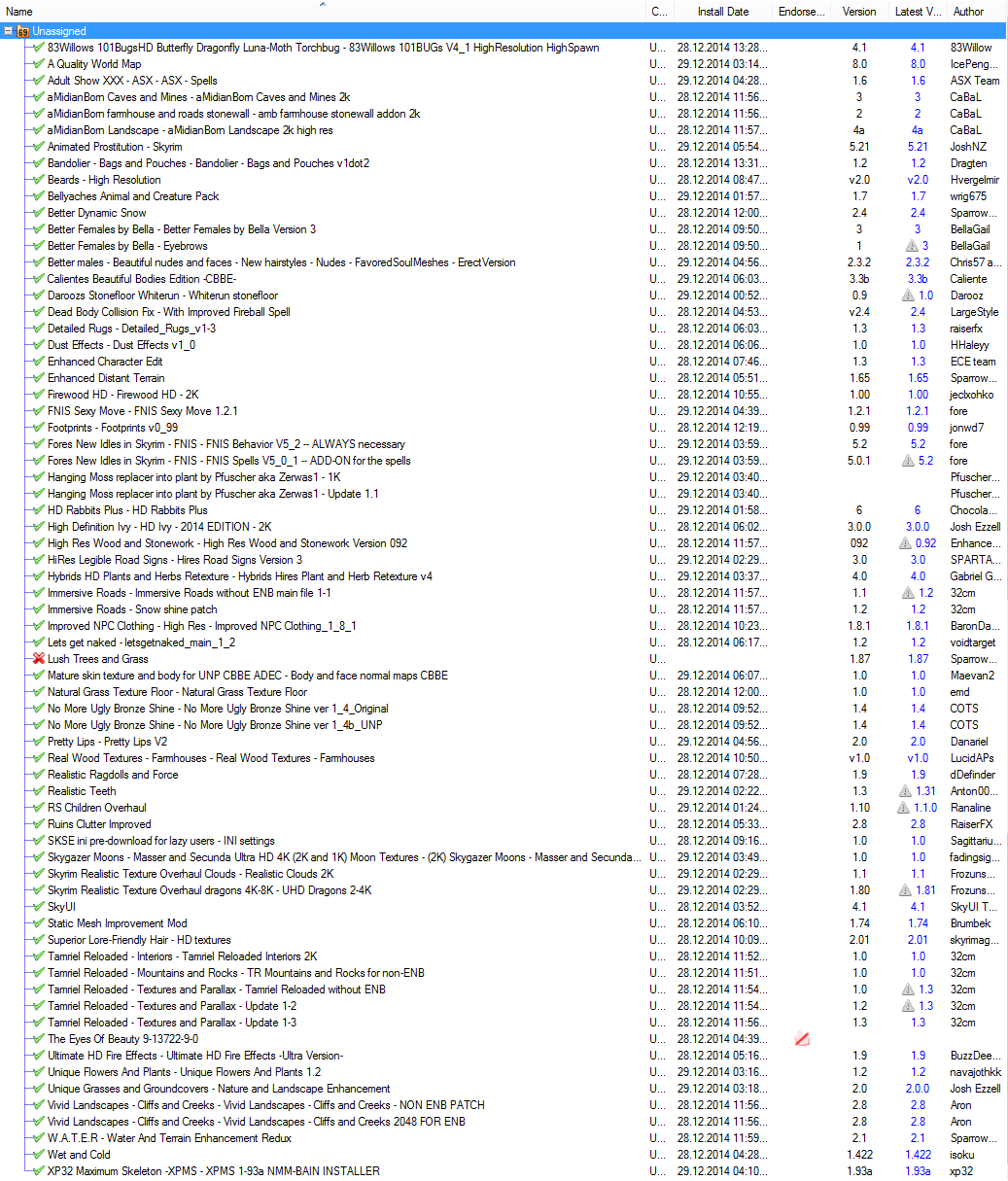Image resolution: width=1008 pixels, height=1181 pixels.
Task: Click update warning icon for Tamriel Reloaded without ENB
Action: pos(907,990)
